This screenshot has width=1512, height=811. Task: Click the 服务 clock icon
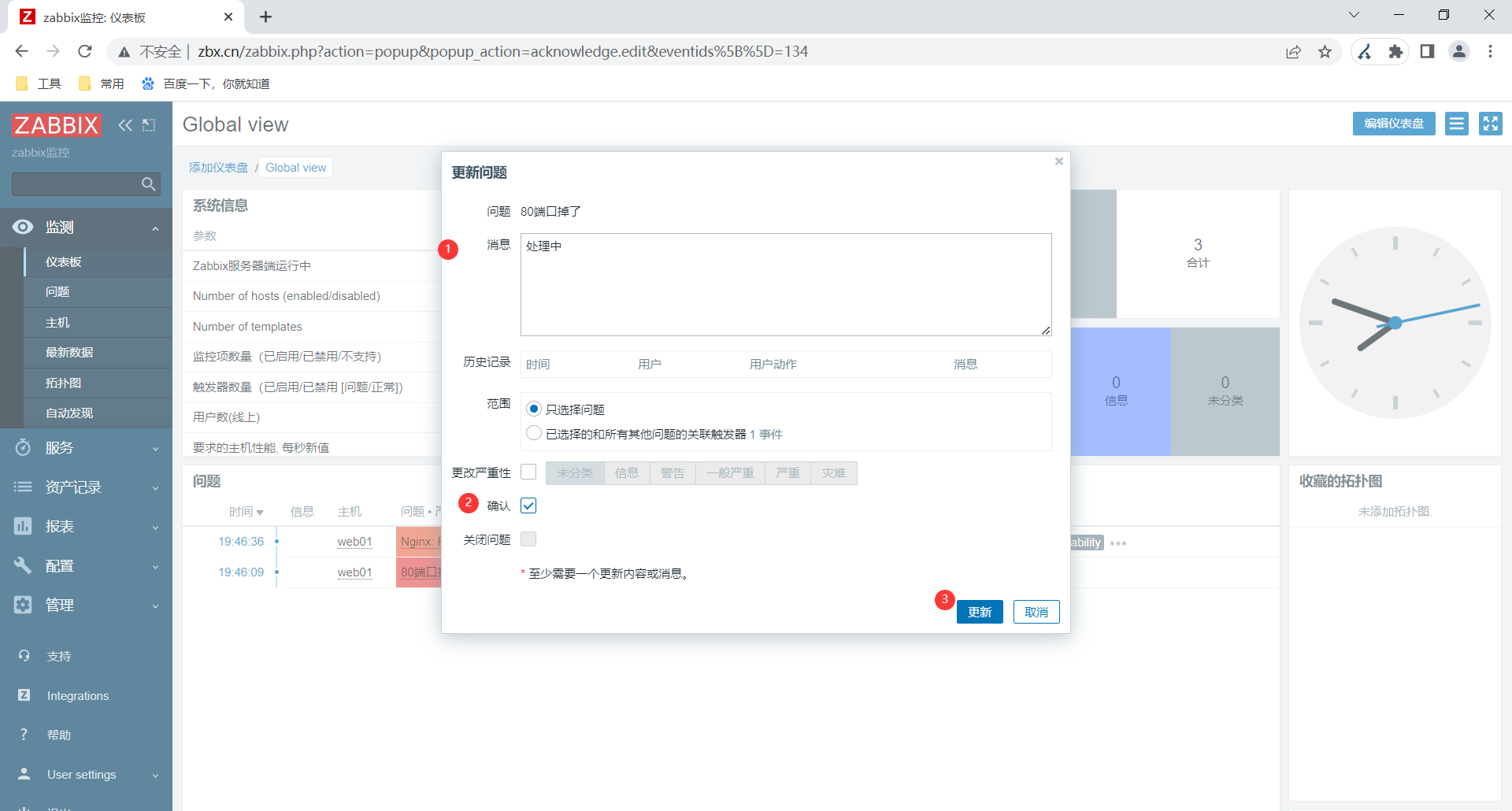23,447
